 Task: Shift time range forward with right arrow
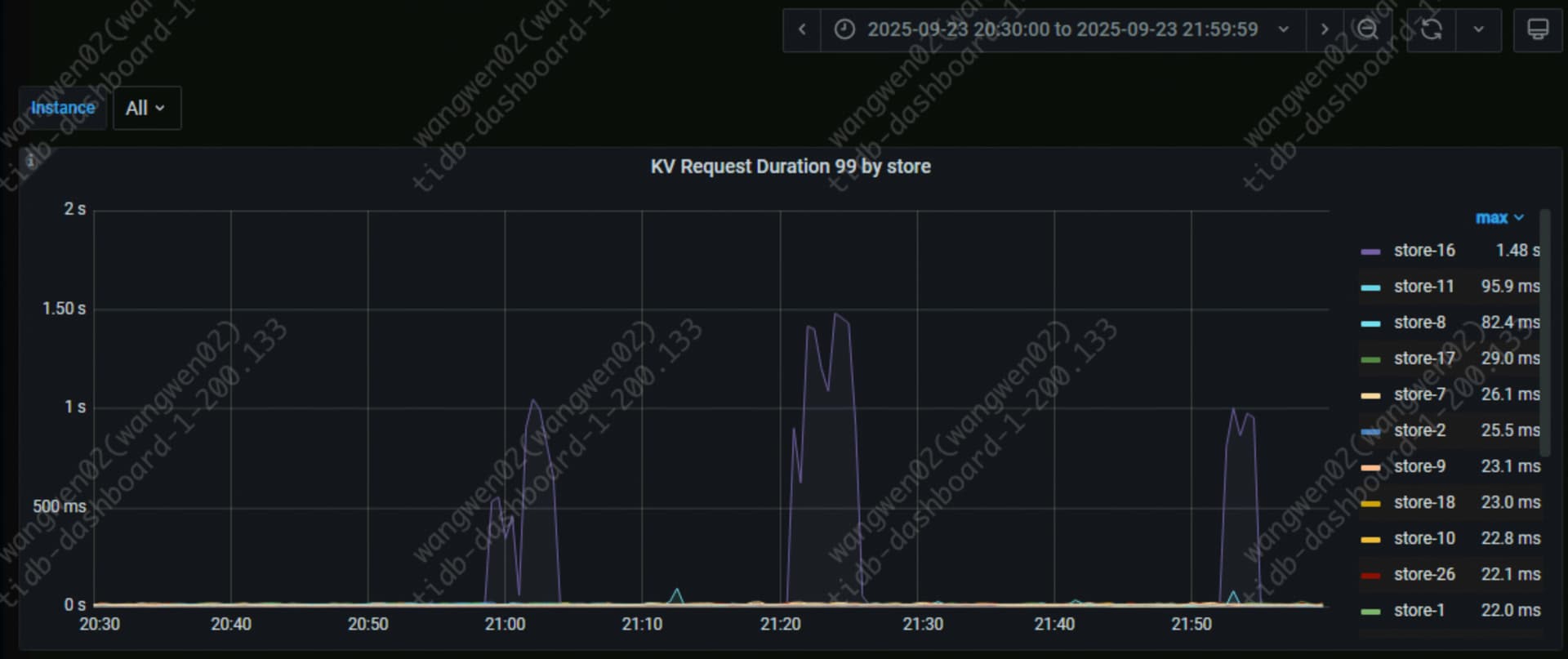pos(1324,30)
